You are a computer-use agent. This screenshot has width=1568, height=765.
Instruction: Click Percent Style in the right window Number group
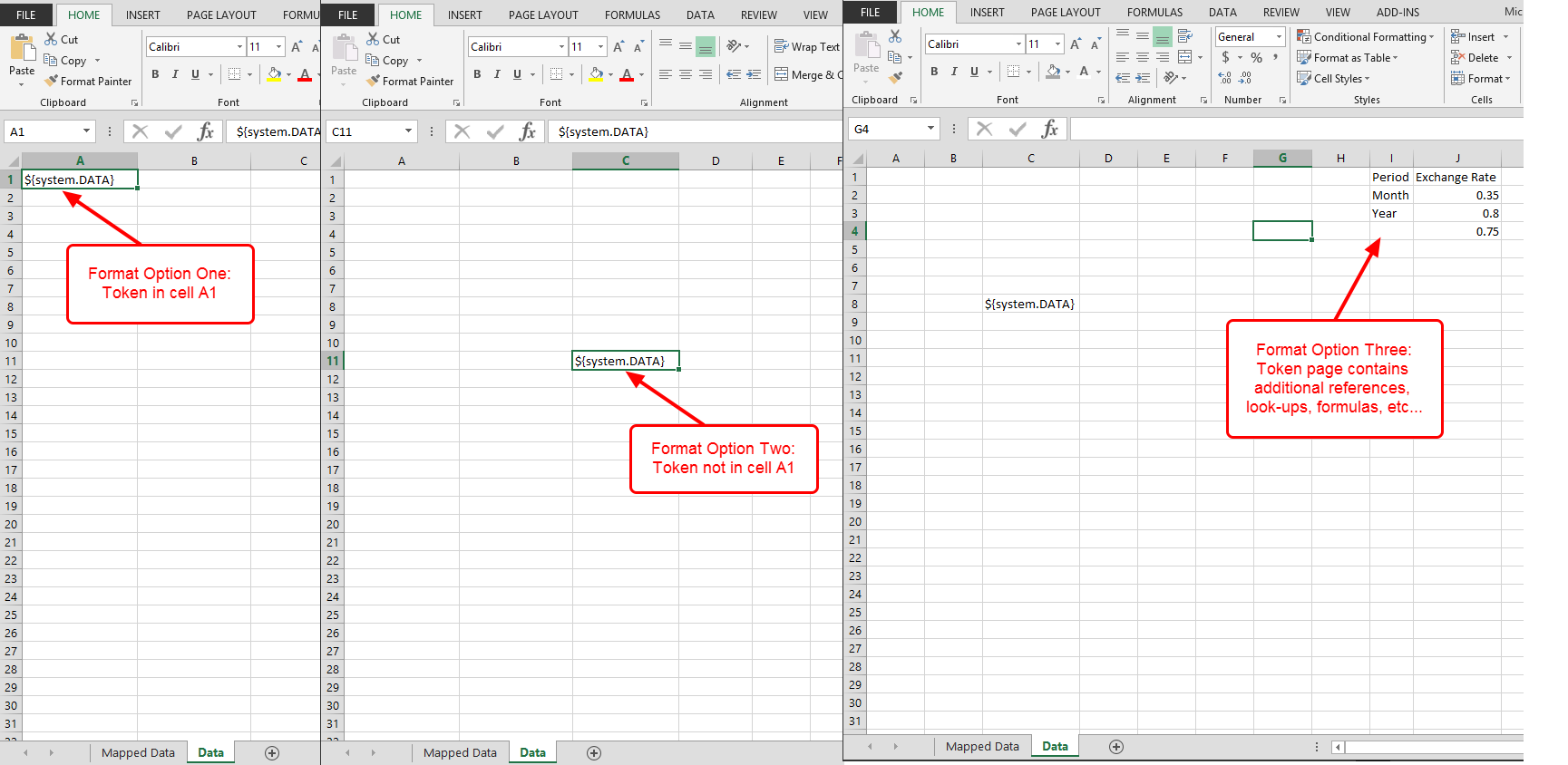(x=1256, y=57)
